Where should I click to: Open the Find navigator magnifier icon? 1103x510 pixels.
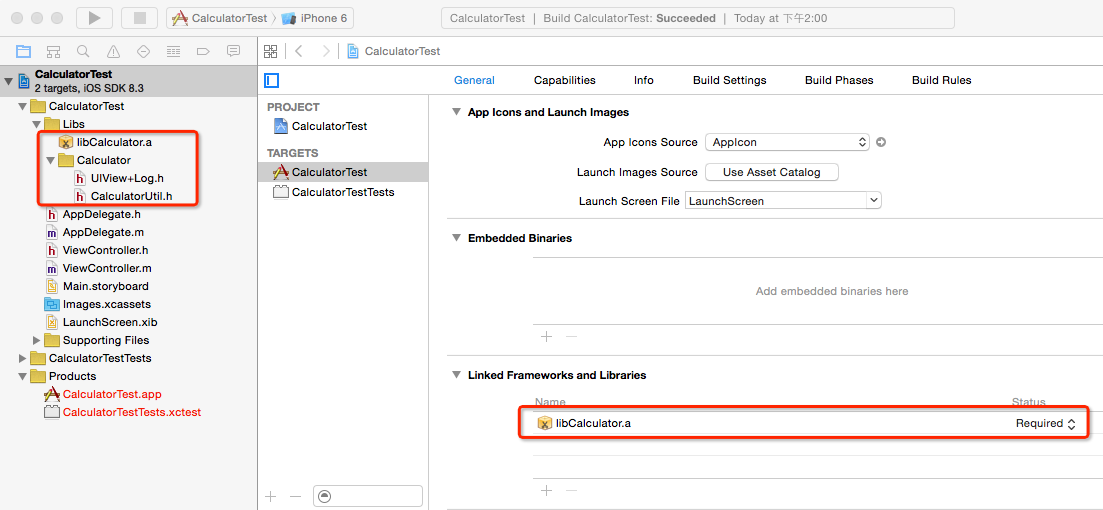pos(83,51)
